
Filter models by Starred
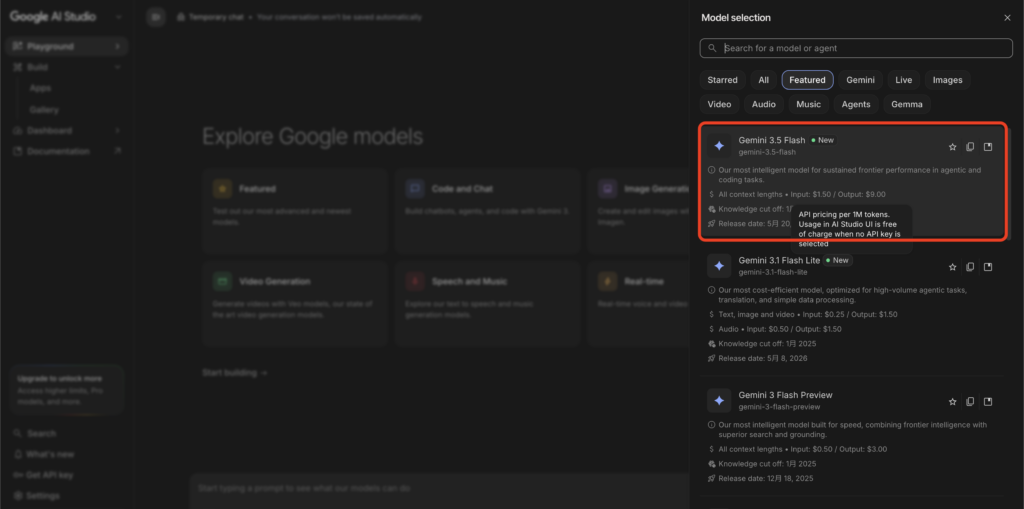click(x=722, y=80)
